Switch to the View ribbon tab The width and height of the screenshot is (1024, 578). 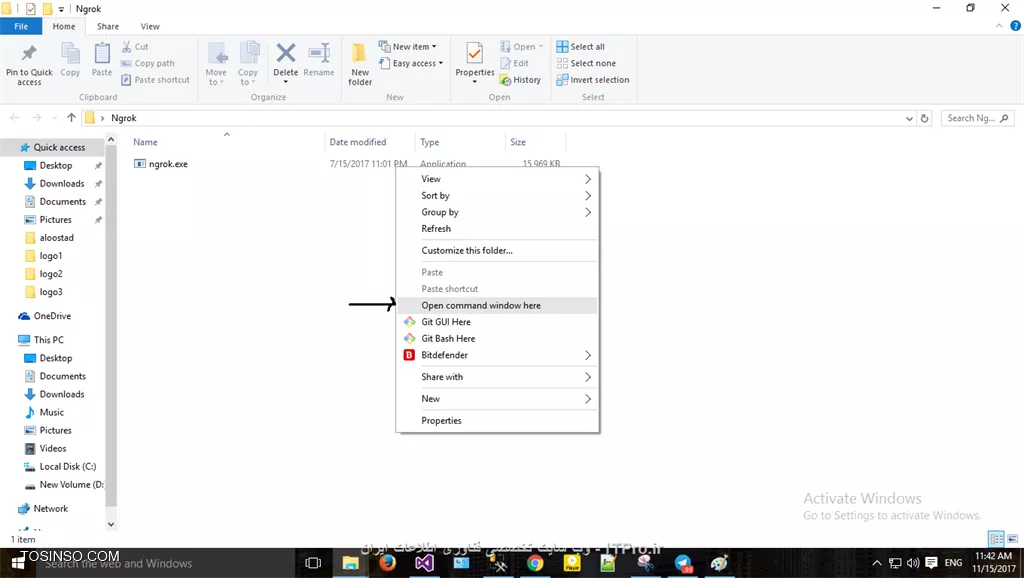click(x=150, y=26)
